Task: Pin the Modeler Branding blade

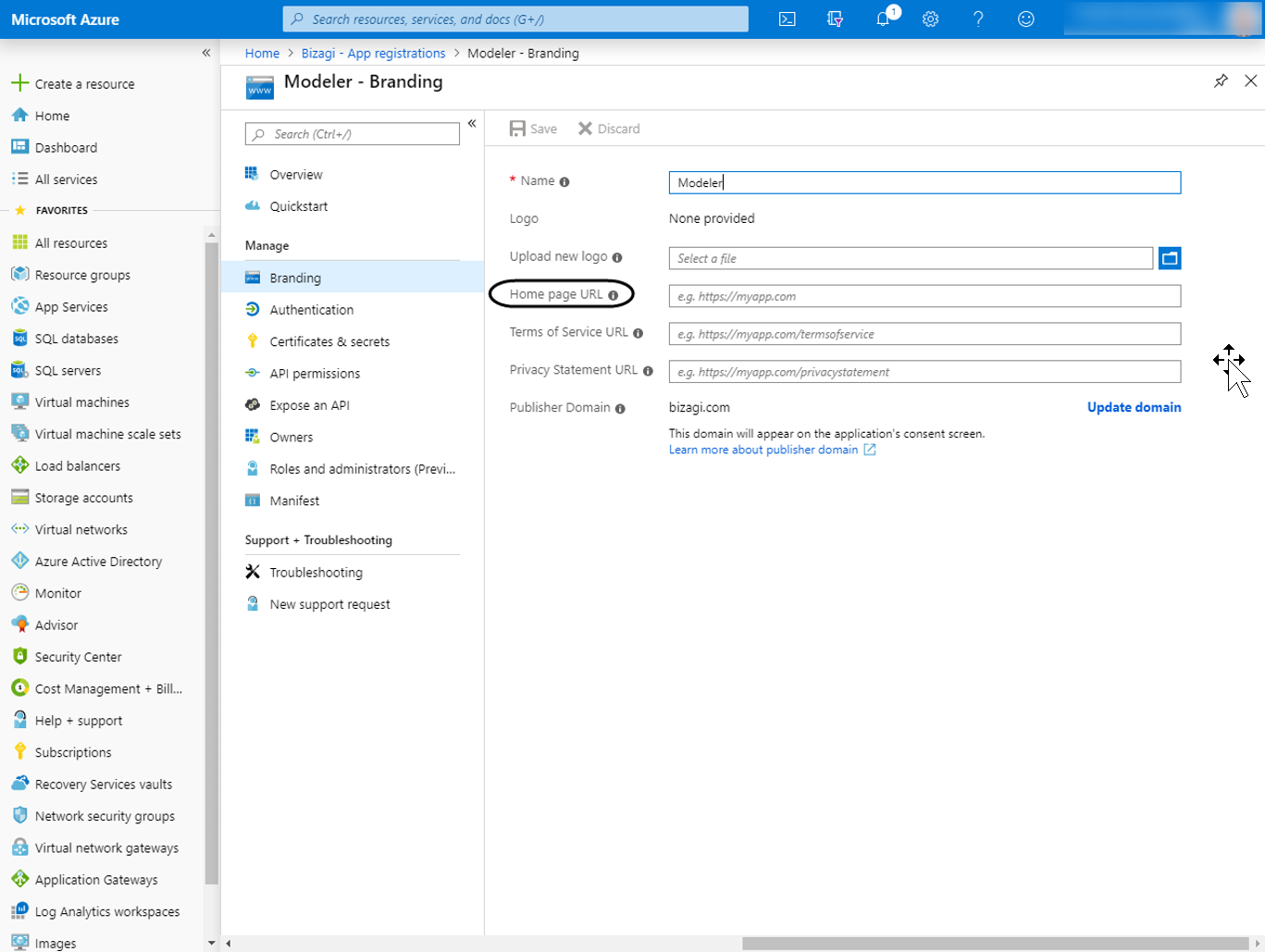Action: (1221, 81)
